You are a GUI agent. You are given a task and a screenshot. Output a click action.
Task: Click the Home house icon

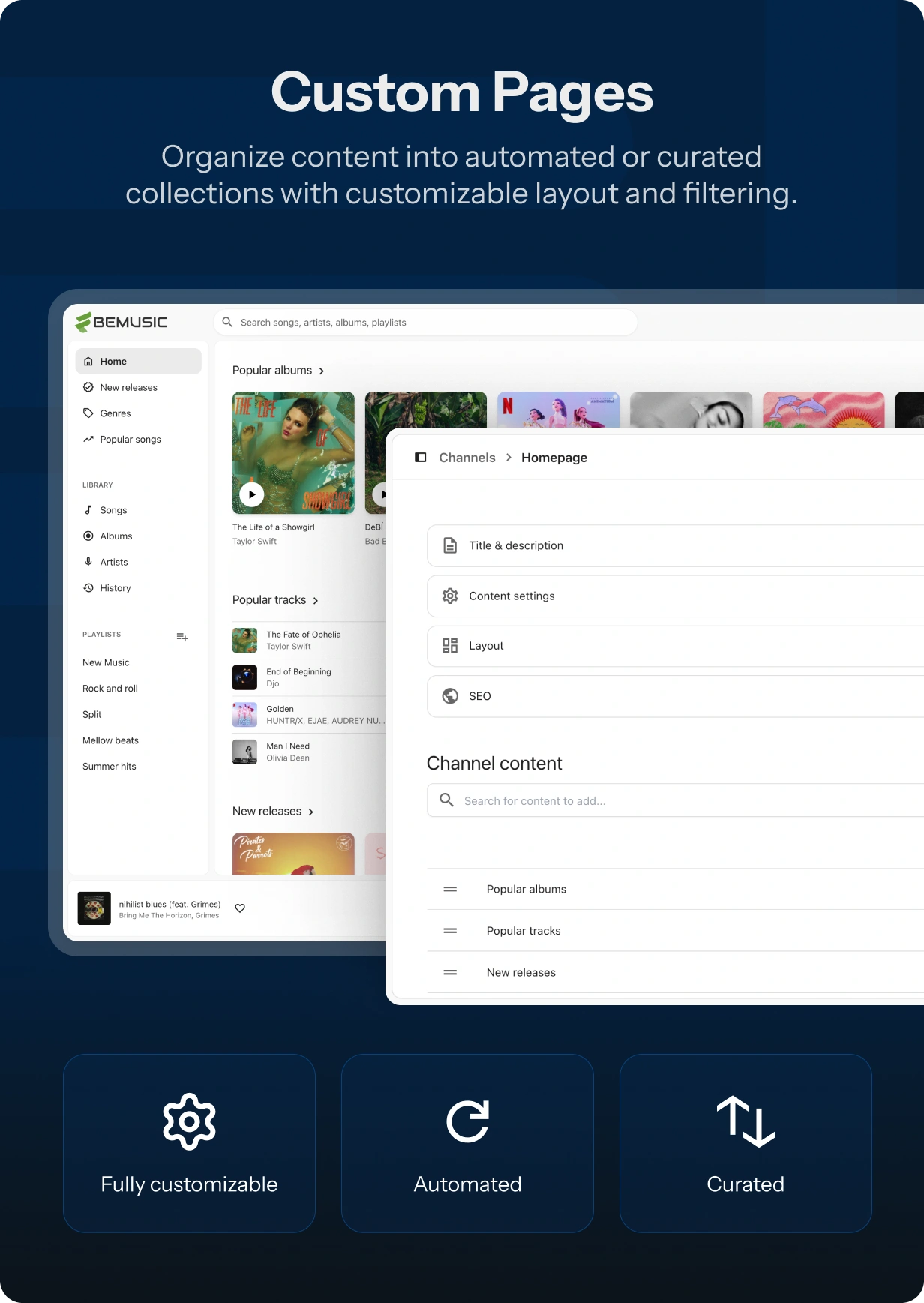tap(88, 361)
